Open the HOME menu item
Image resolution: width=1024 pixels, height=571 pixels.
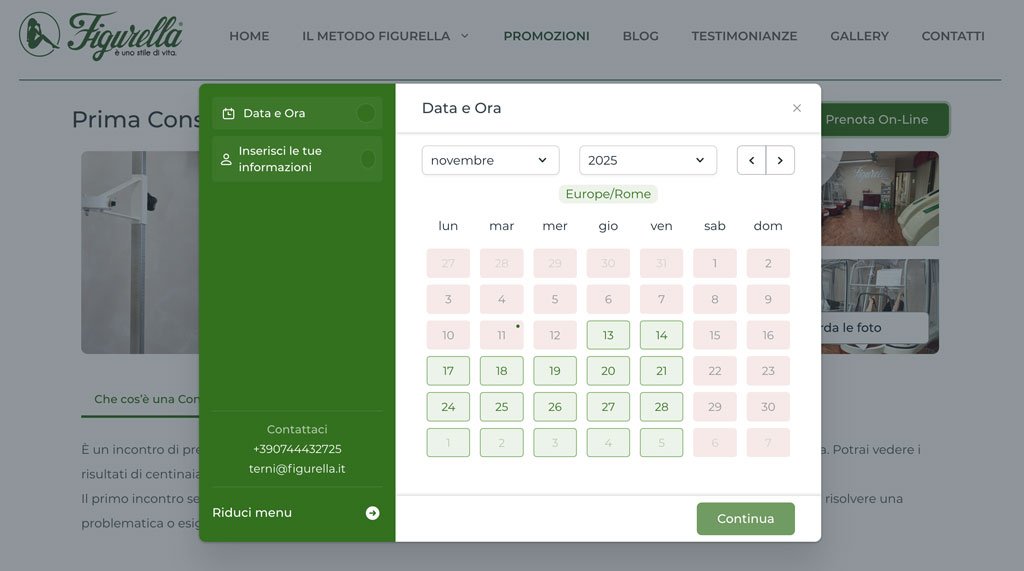tap(249, 36)
